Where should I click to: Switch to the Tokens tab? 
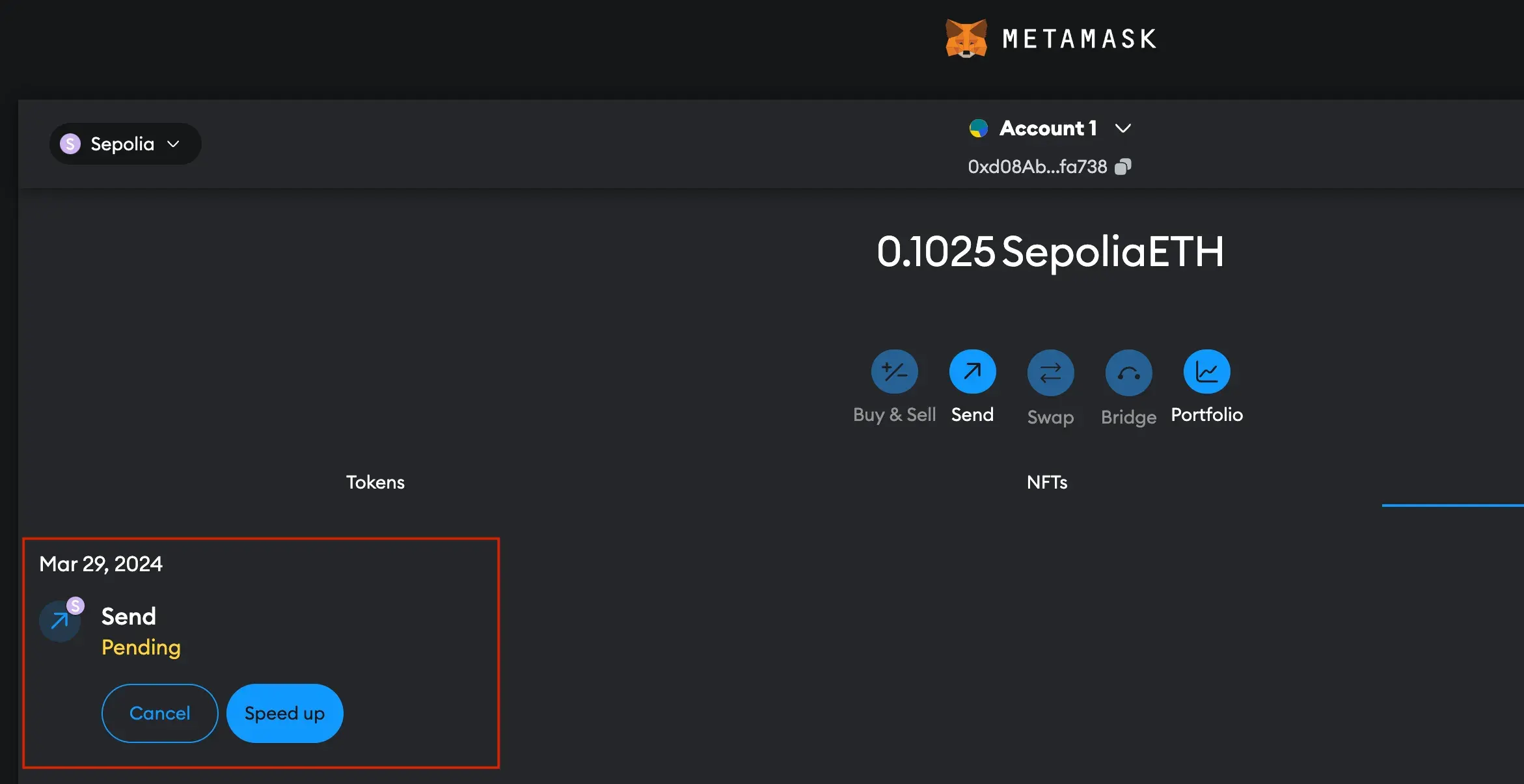coord(375,482)
